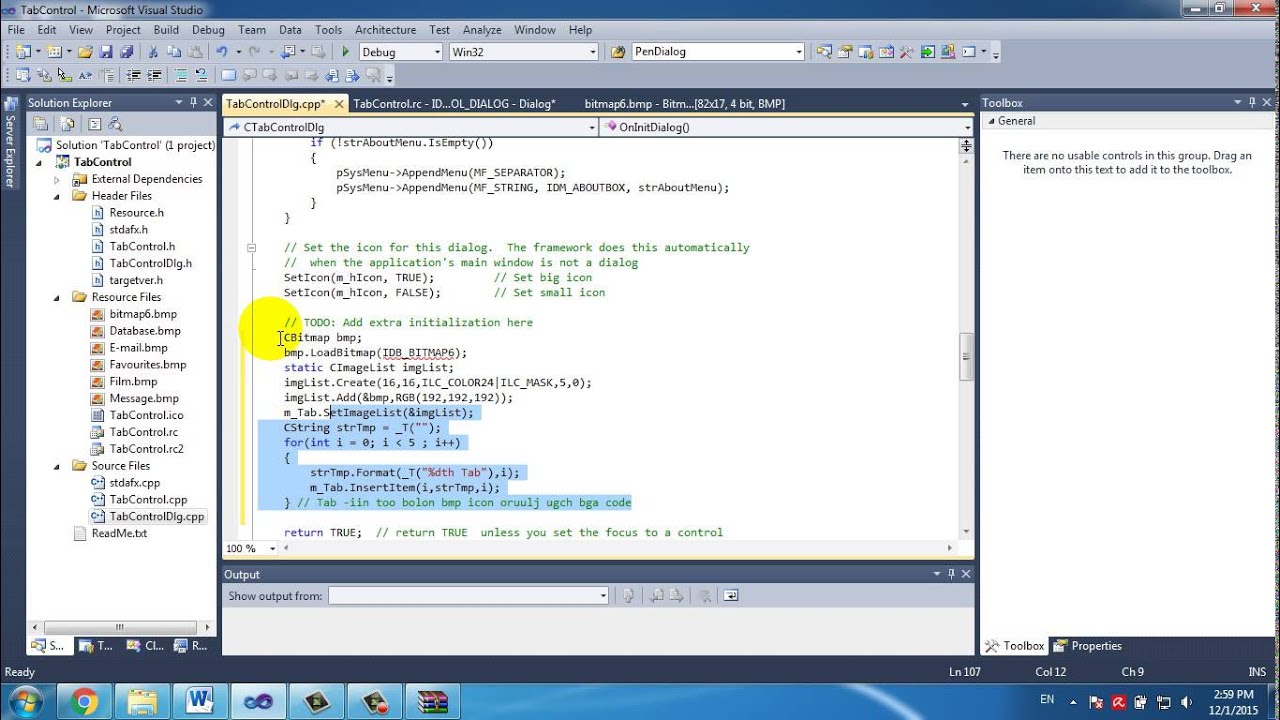Click the Find in Files icon
1280x720 pixels.
[x=618, y=52]
